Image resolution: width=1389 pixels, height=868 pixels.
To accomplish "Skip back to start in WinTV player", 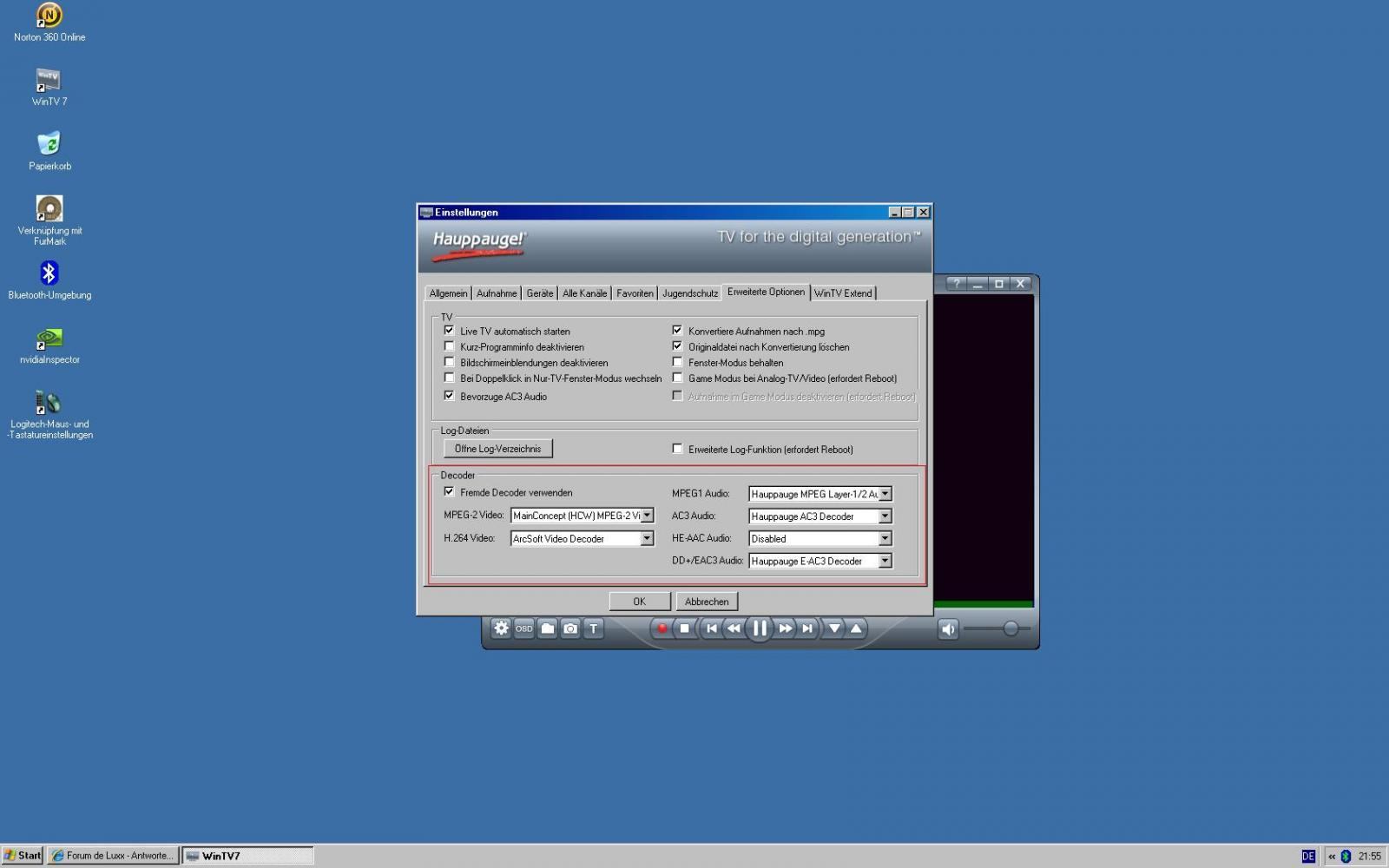I will pos(711,628).
